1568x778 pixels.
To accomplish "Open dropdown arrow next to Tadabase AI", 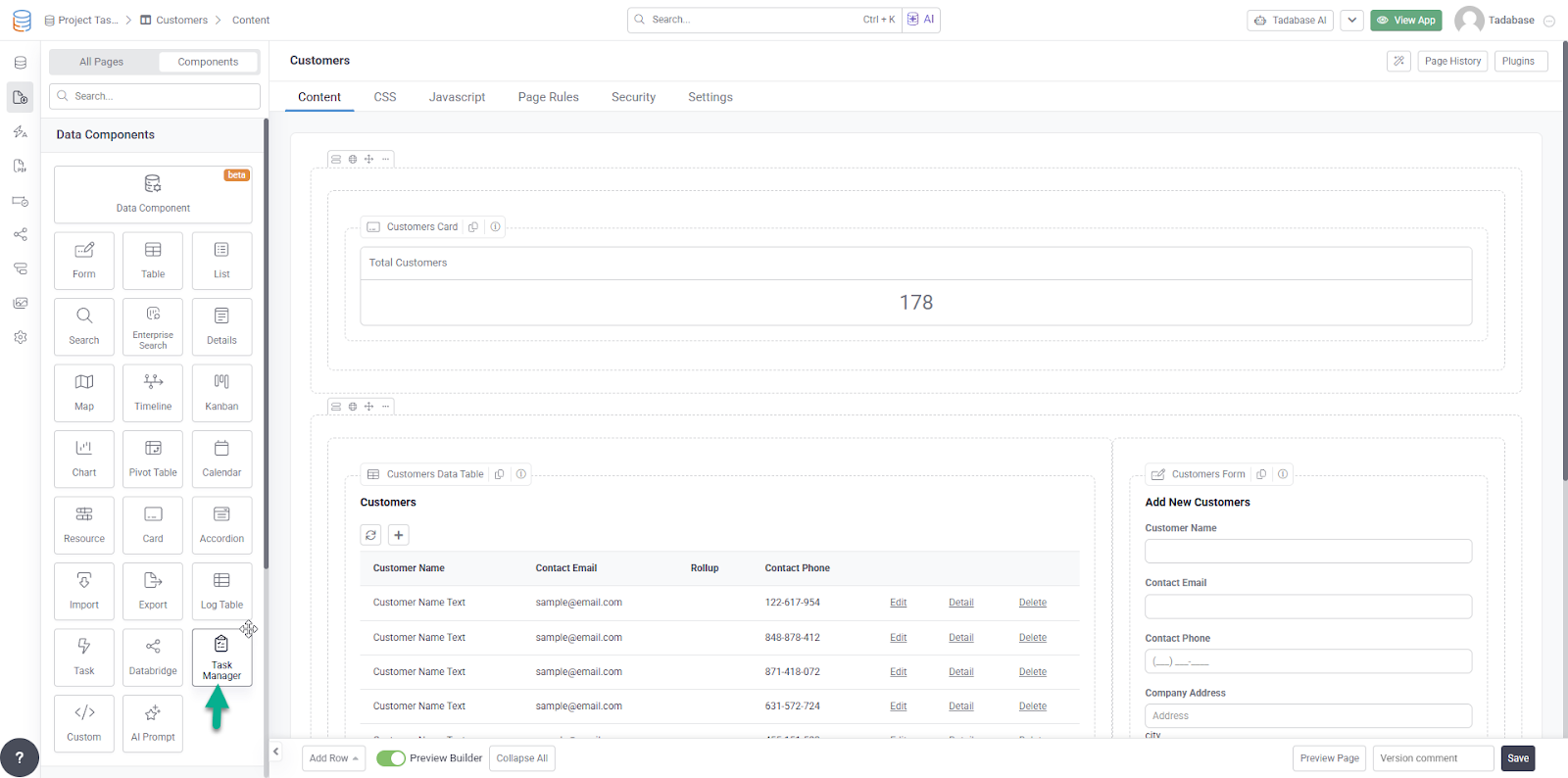I will pyautogui.click(x=1351, y=20).
